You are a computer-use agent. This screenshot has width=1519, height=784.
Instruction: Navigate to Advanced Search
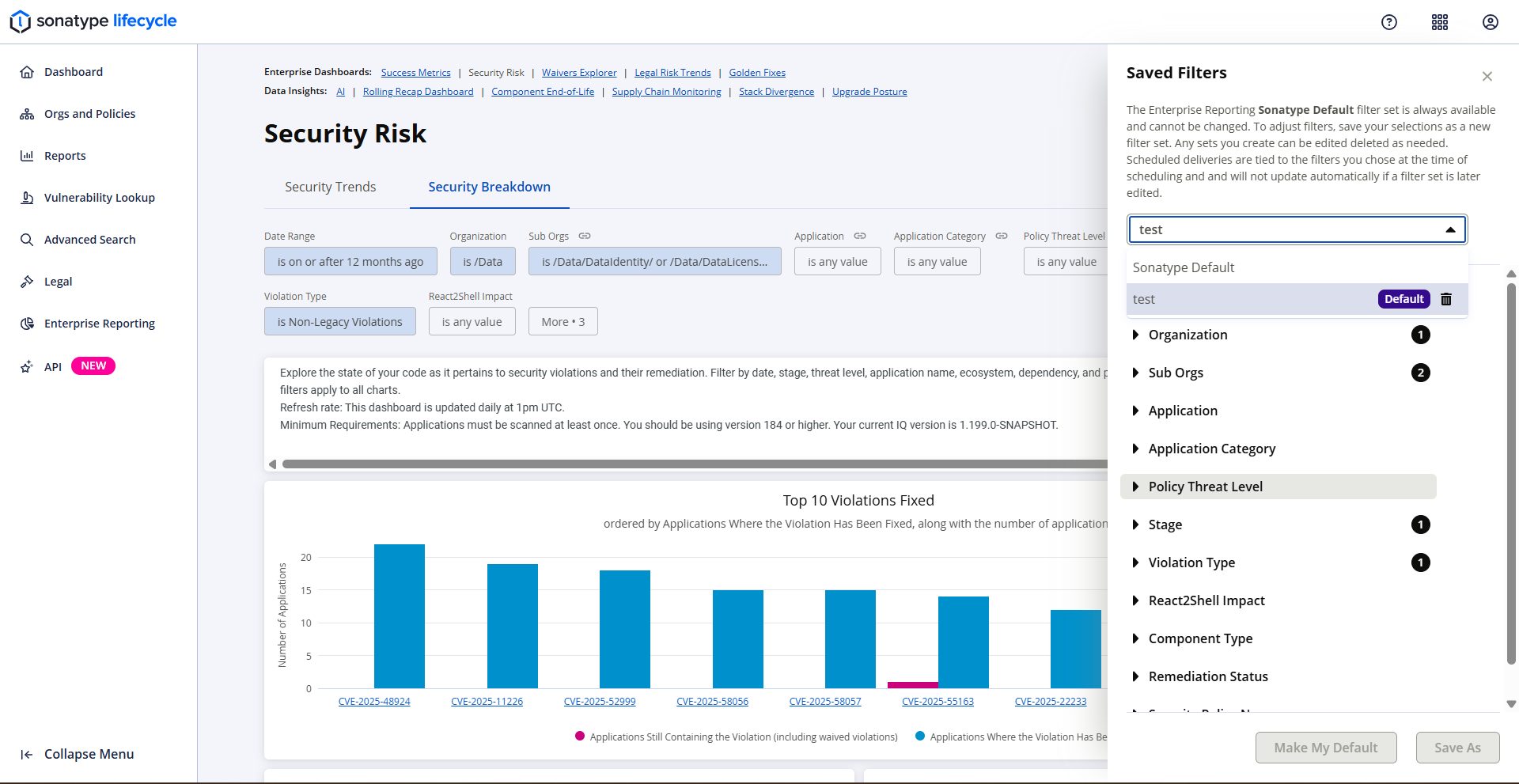click(x=89, y=240)
